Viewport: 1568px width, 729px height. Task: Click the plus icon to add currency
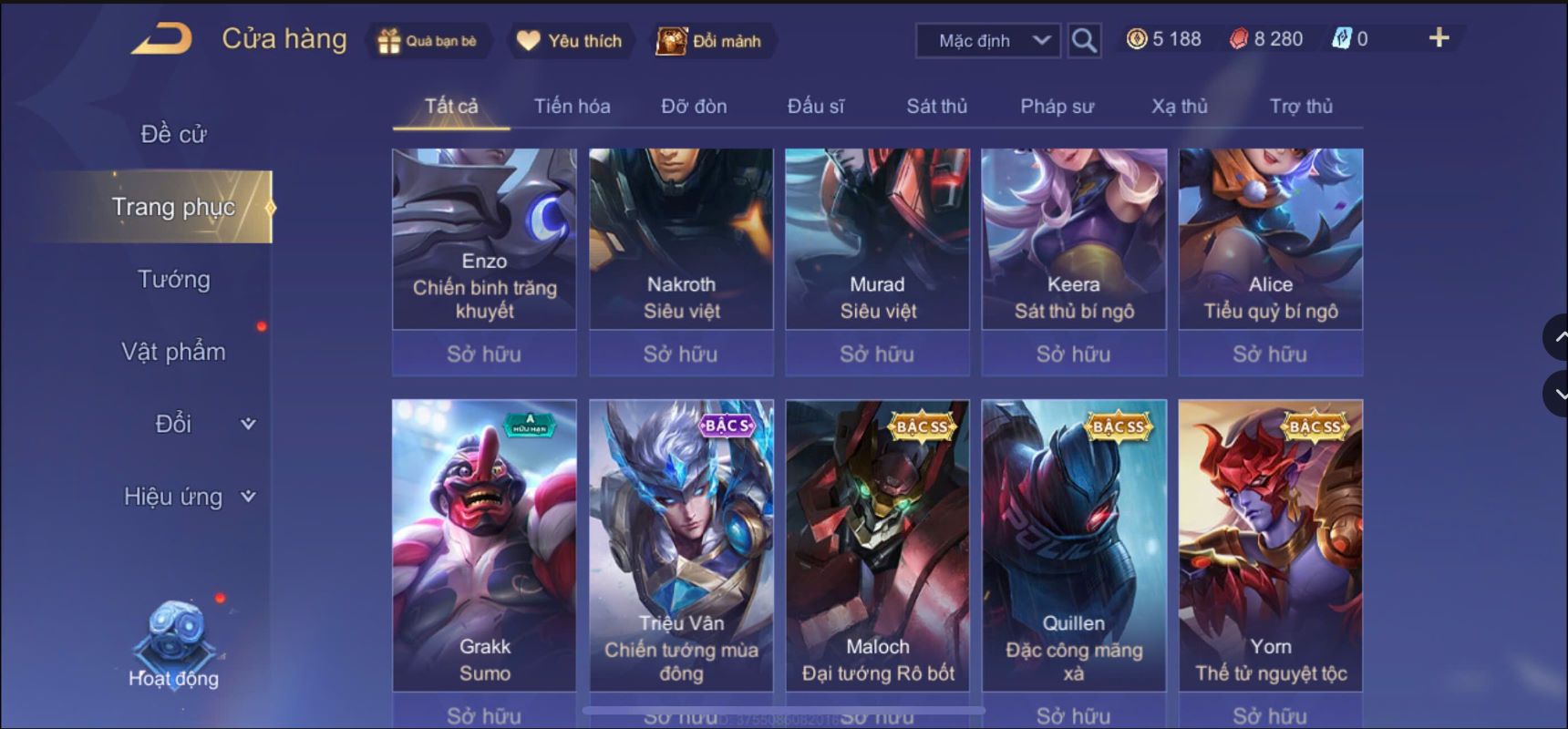point(1439,38)
